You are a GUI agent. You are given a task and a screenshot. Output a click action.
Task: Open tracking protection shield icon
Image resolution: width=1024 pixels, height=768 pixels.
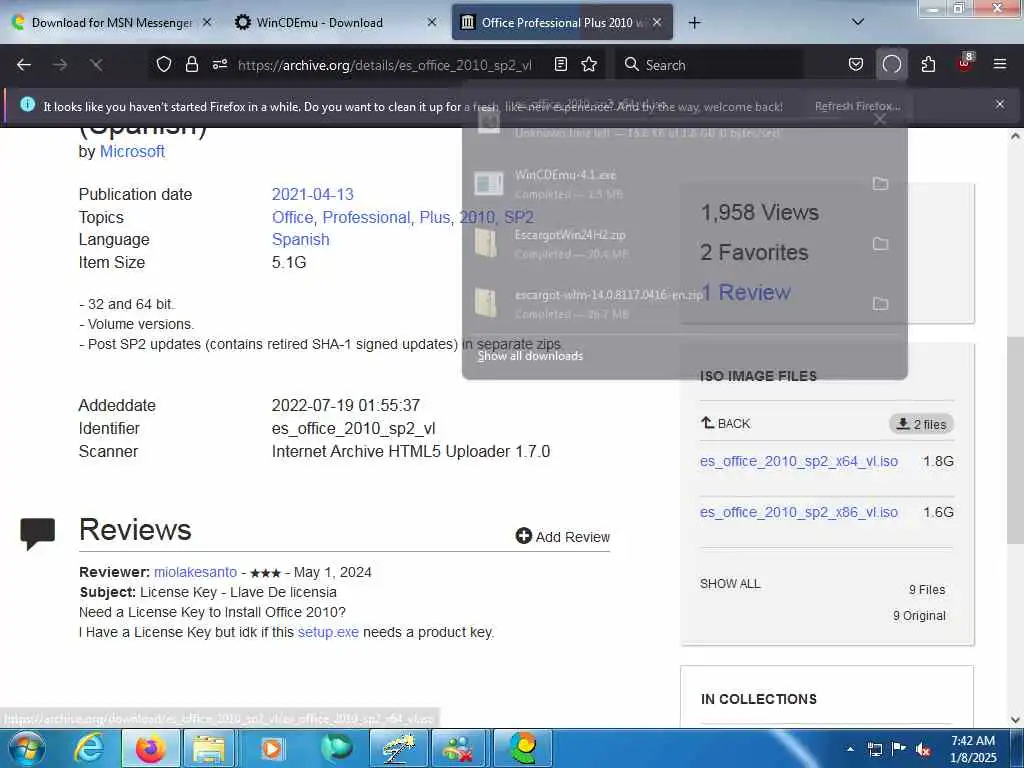click(163, 65)
